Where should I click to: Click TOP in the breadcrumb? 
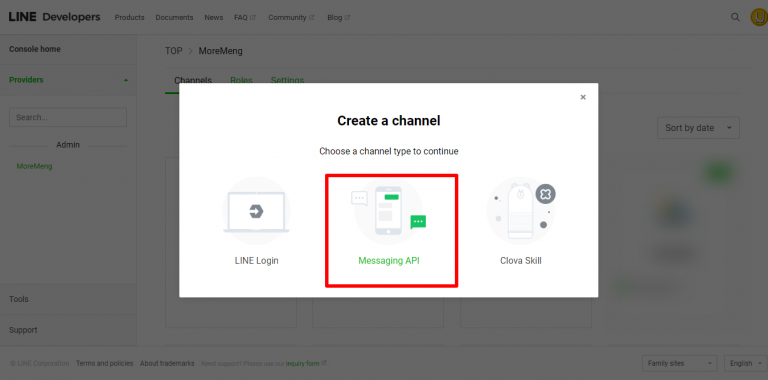click(173, 51)
